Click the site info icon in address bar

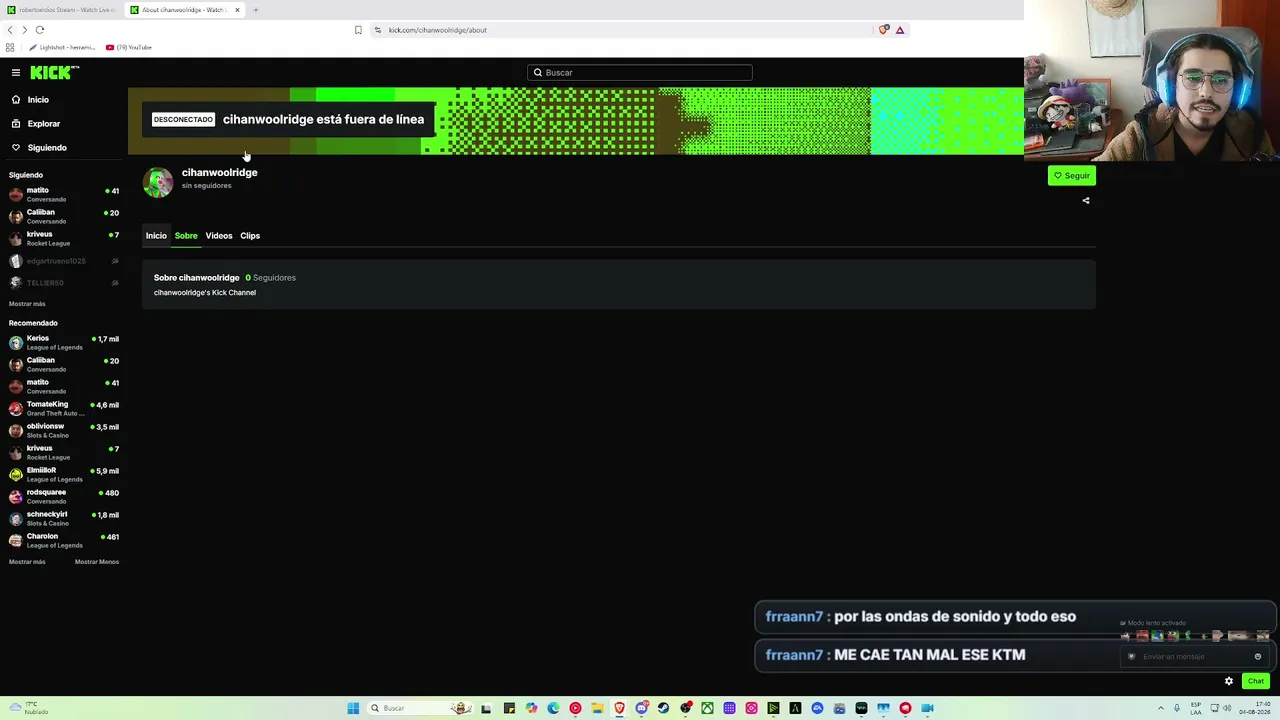(377, 30)
